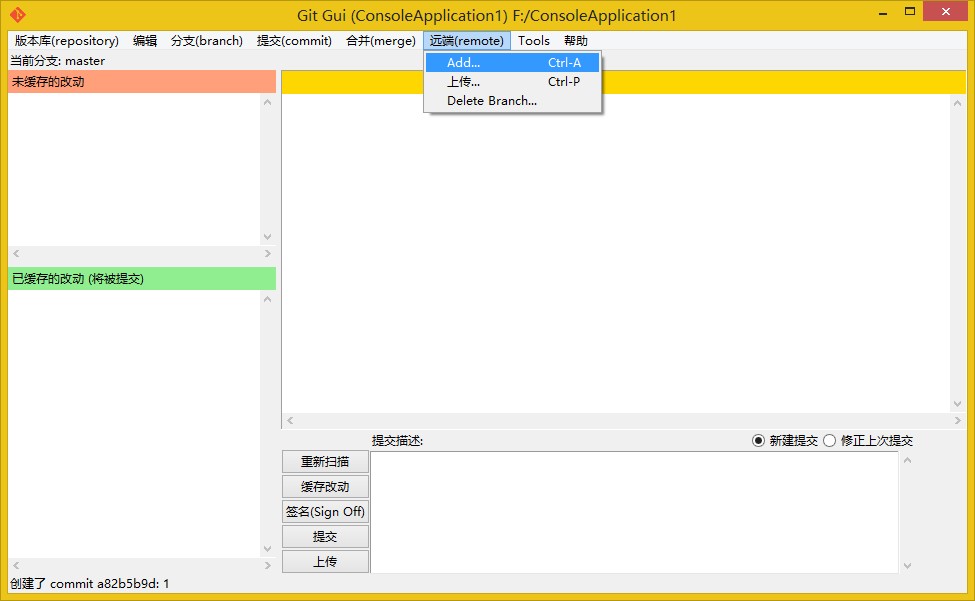Click up arrow of unstaged list scrollbar
The height and width of the screenshot is (601, 975).
click(x=267, y=102)
